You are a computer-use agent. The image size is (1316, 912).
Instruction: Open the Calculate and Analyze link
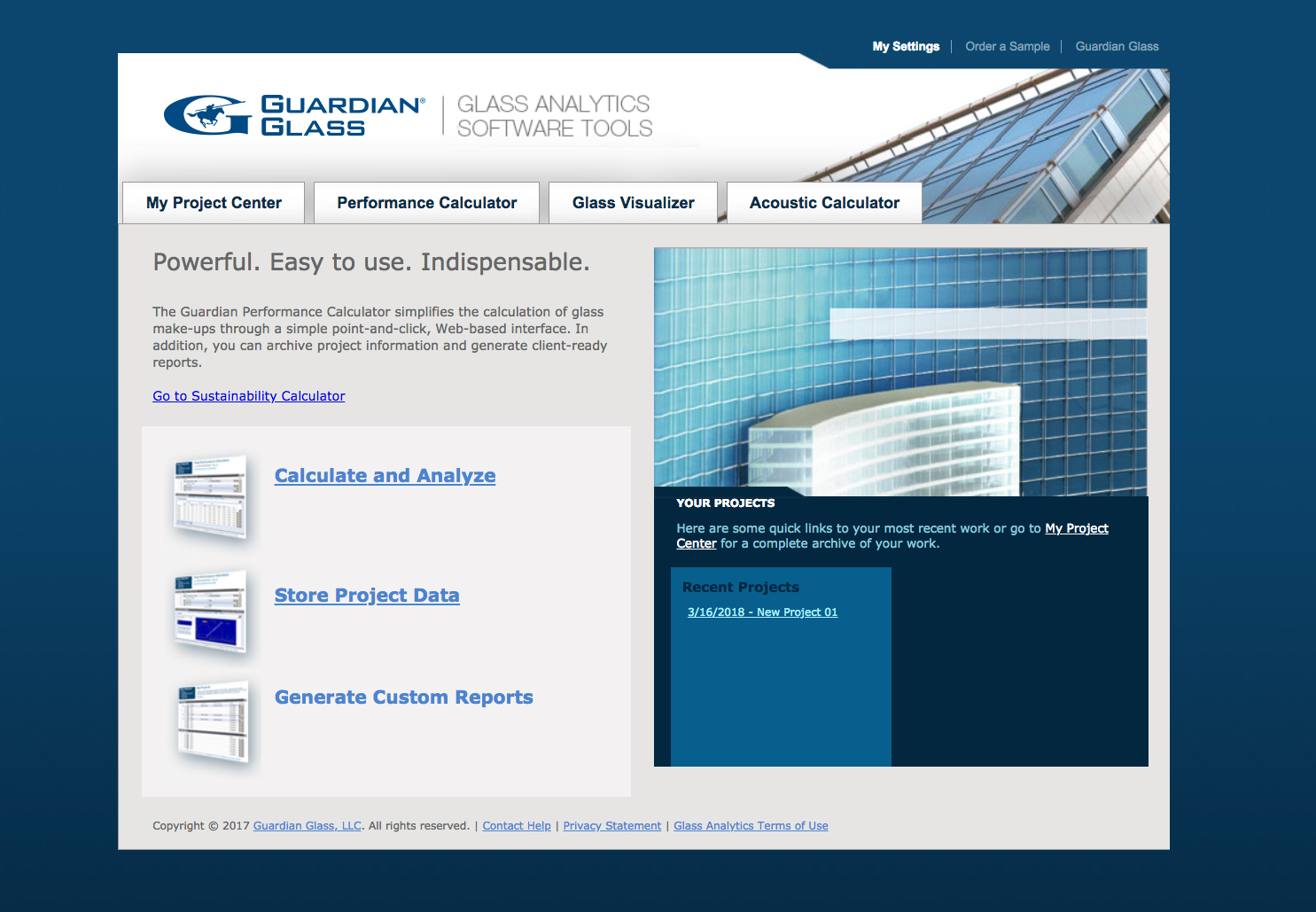point(385,476)
